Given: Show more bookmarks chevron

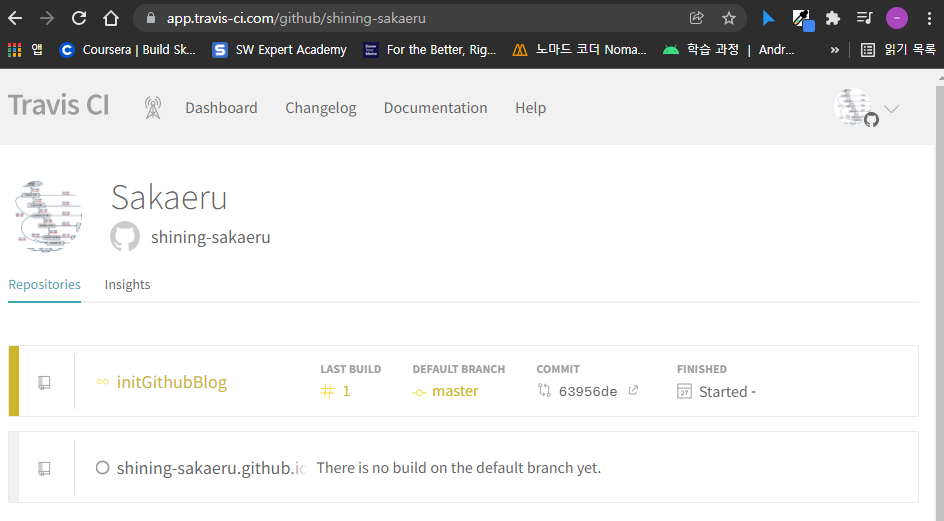Looking at the screenshot, I should 834,50.
